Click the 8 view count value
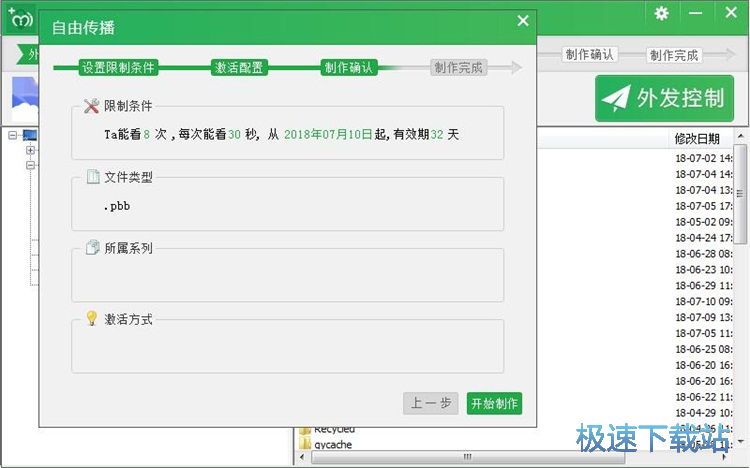The height and width of the screenshot is (468, 750). pyautogui.click(x=146, y=134)
